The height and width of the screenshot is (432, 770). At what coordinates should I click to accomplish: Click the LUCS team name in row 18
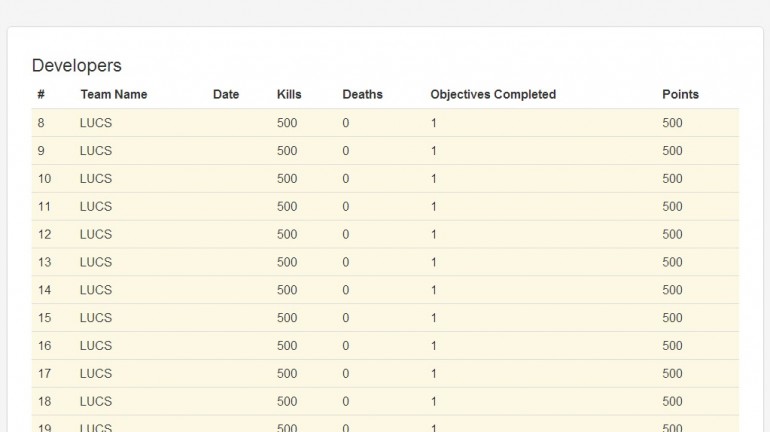96,402
